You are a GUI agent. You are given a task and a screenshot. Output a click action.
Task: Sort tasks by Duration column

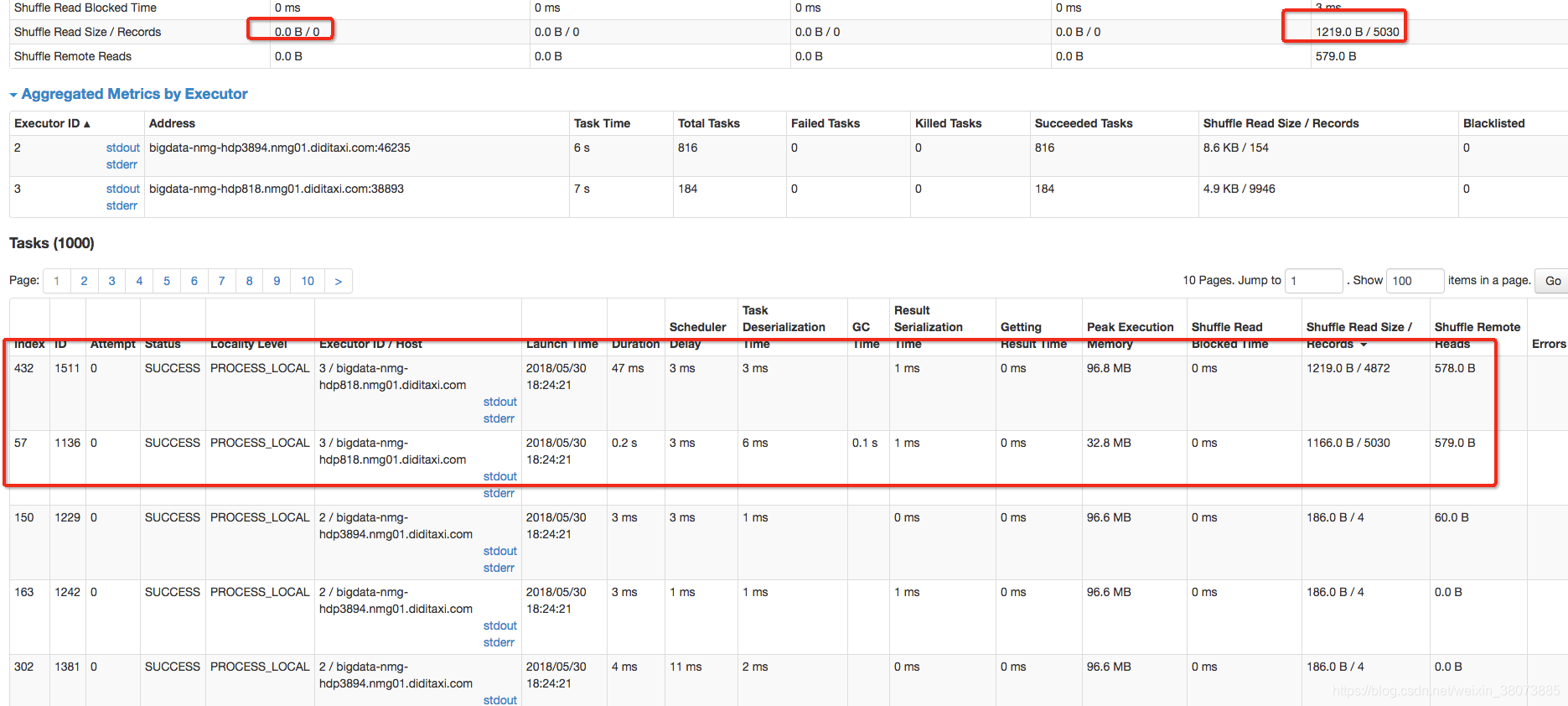[635, 344]
